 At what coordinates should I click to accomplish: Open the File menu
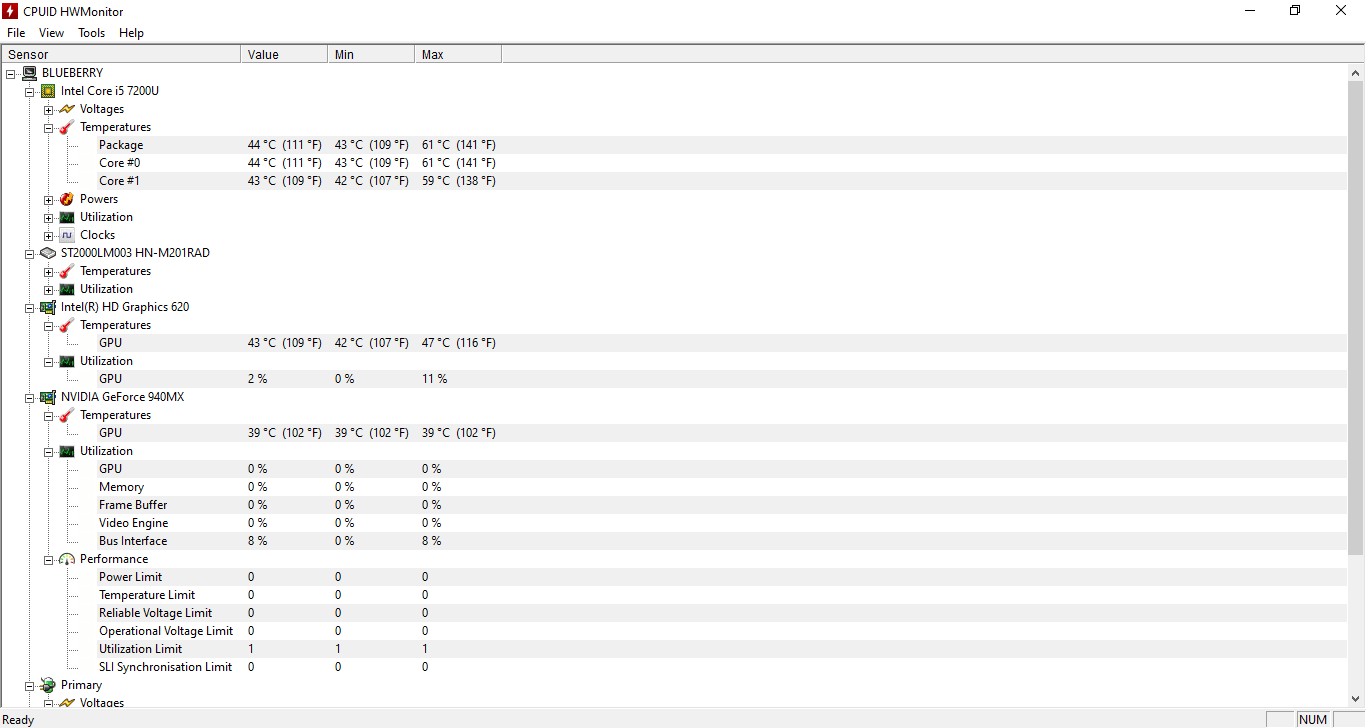[16, 33]
